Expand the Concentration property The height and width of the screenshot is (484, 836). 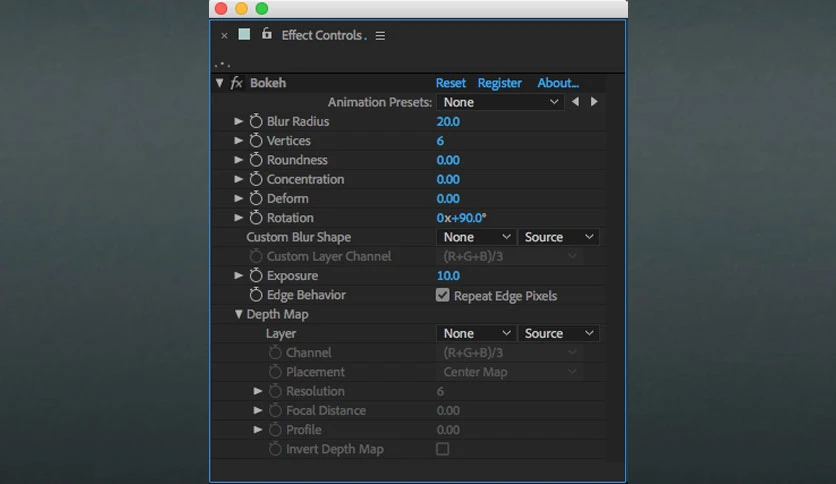pyautogui.click(x=238, y=179)
